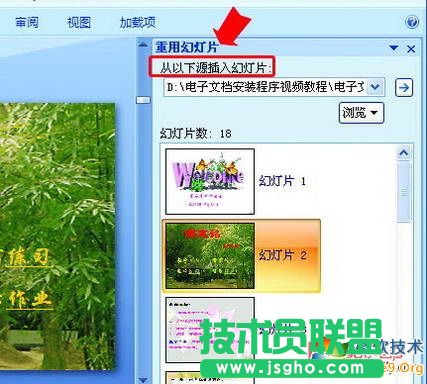427x384 pixels.
Task: Click the 幻灯片 2 label
Action: [x=282, y=256]
